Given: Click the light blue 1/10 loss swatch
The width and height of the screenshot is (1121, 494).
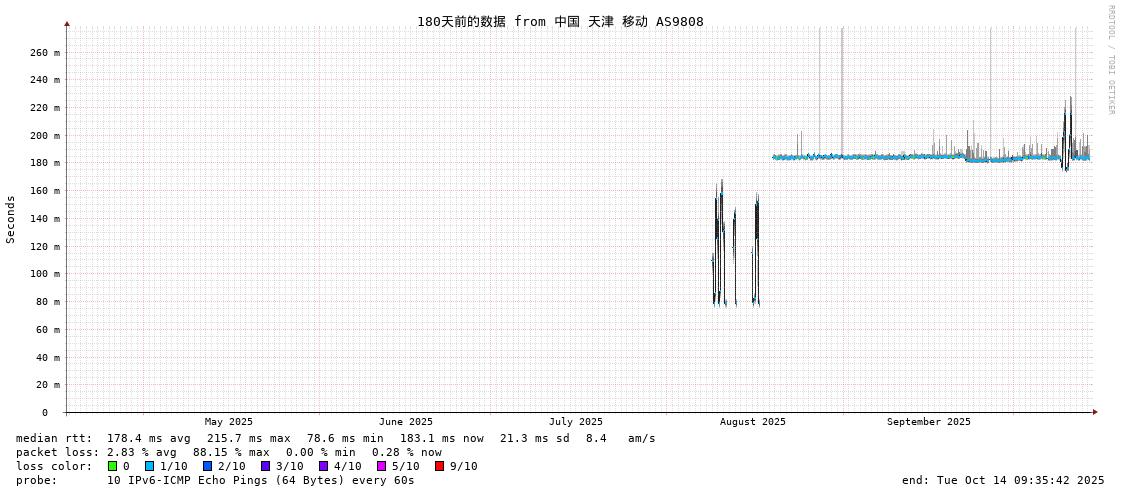Looking at the screenshot, I should pyautogui.click(x=149, y=466).
